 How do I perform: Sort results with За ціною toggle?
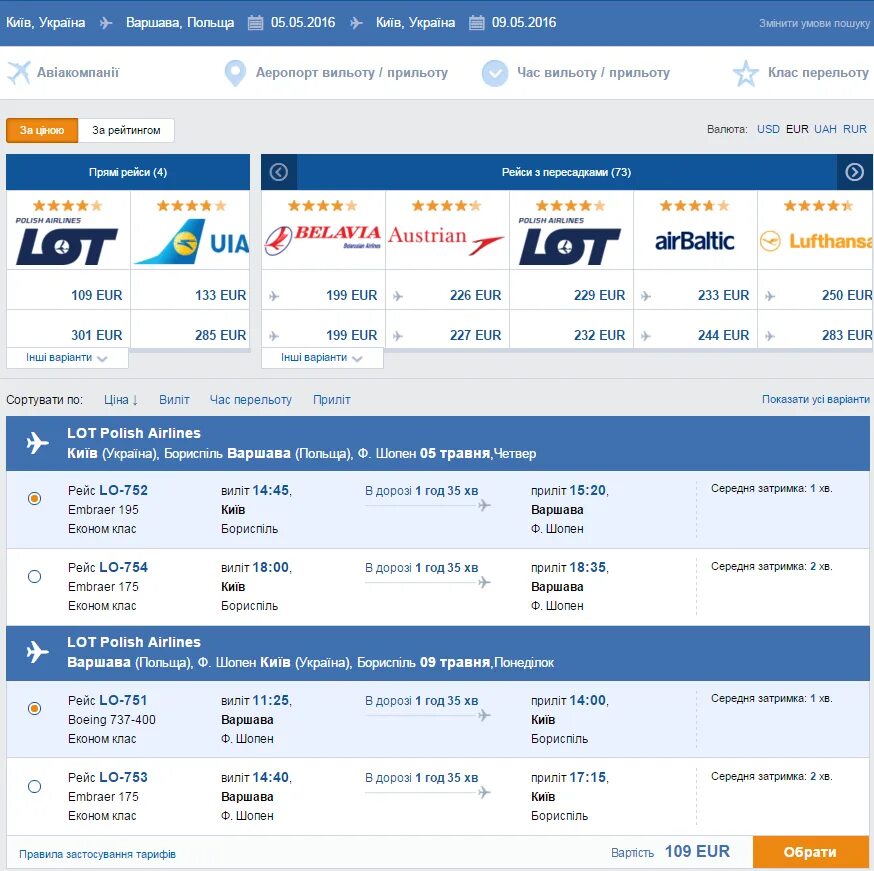(x=42, y=130)
